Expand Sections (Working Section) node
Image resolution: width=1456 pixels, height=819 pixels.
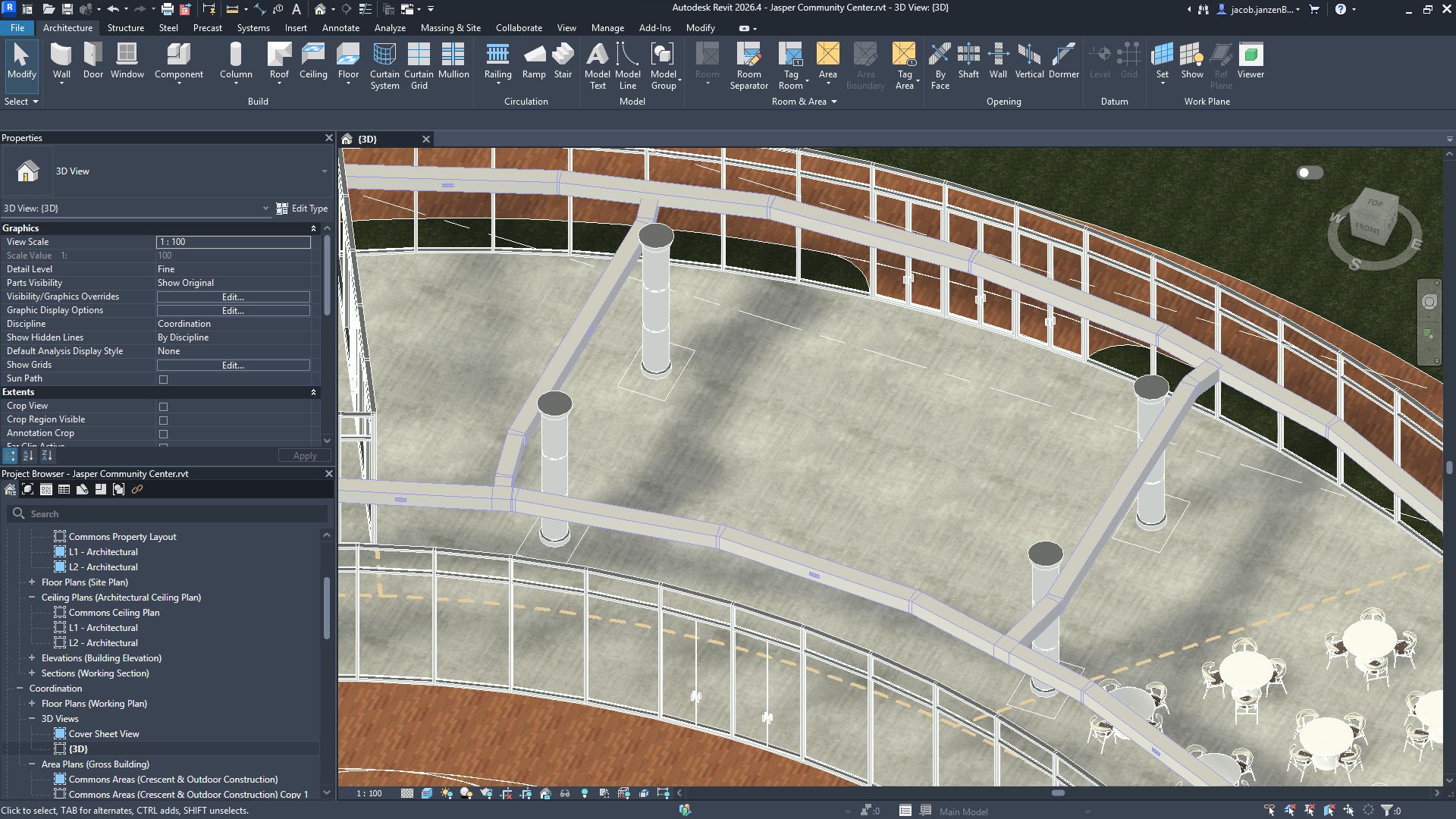32,673
